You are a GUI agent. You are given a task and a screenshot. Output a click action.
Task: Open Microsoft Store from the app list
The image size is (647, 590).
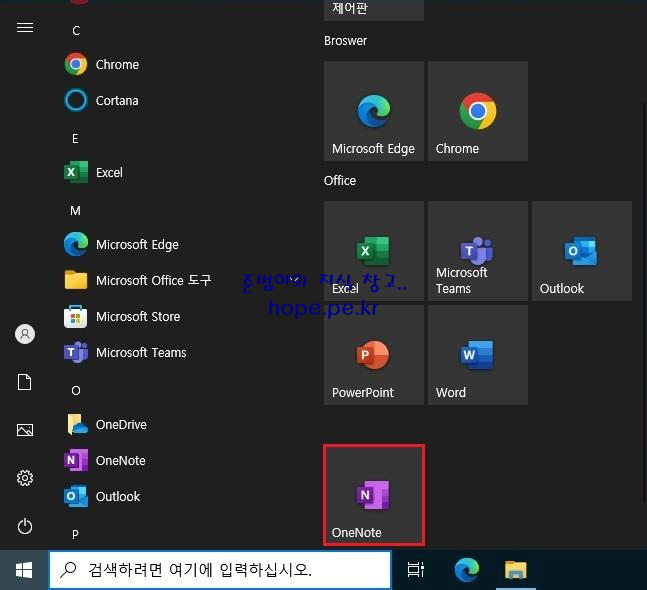pos(122,316)
